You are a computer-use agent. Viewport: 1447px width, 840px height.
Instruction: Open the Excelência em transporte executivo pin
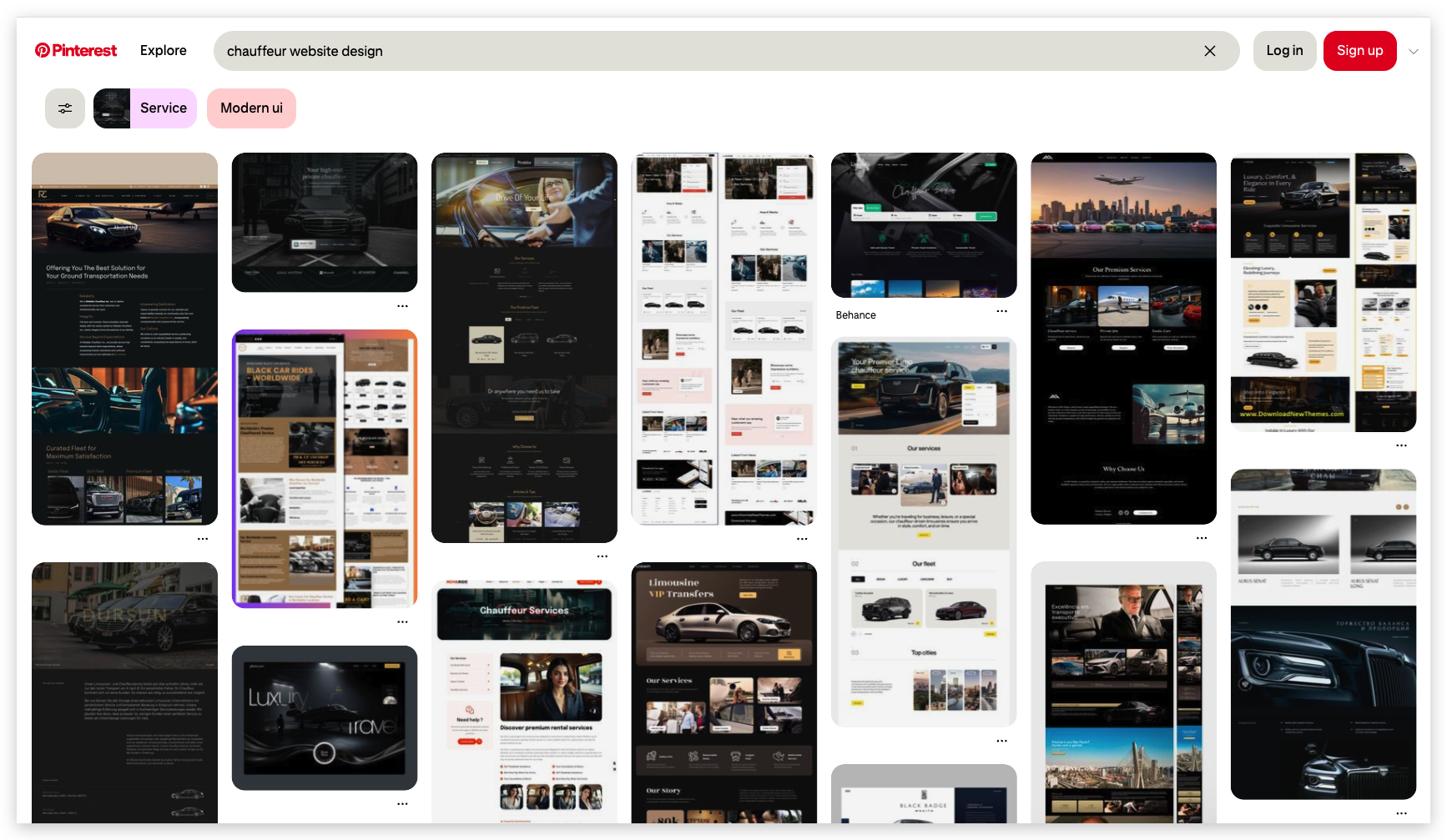[1123, 692]
